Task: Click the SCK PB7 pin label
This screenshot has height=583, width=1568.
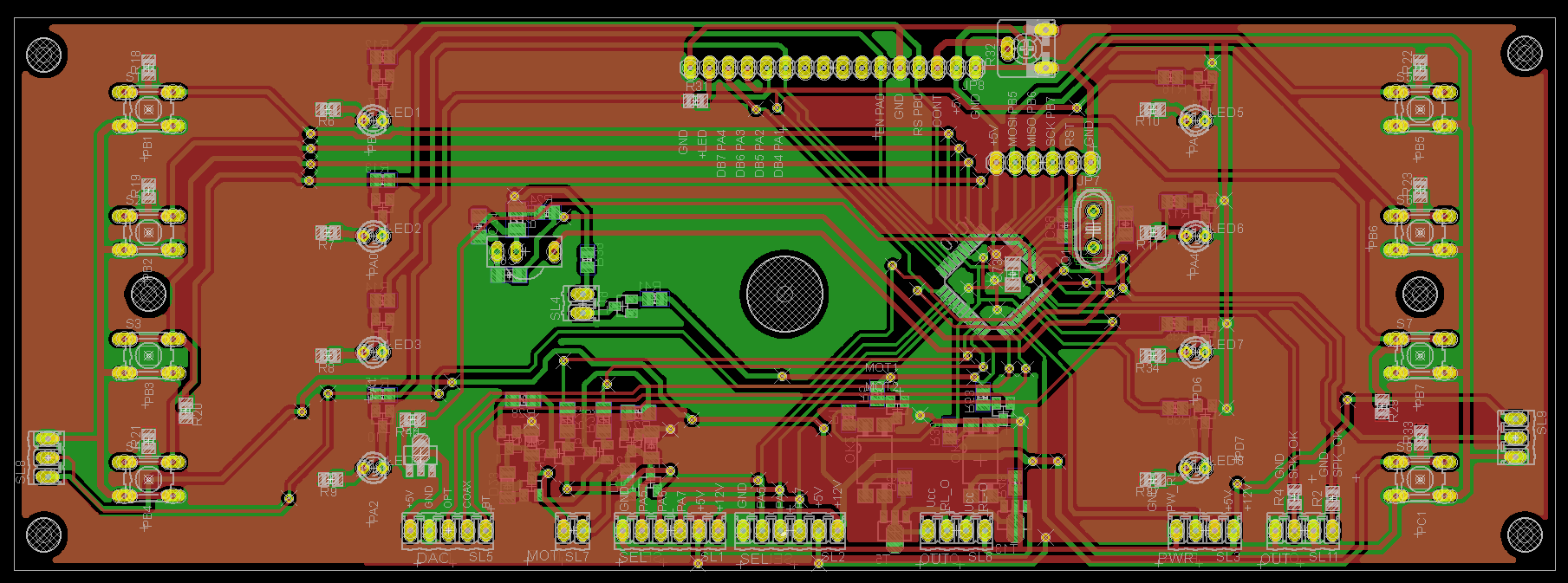Action: [1051, 120]
